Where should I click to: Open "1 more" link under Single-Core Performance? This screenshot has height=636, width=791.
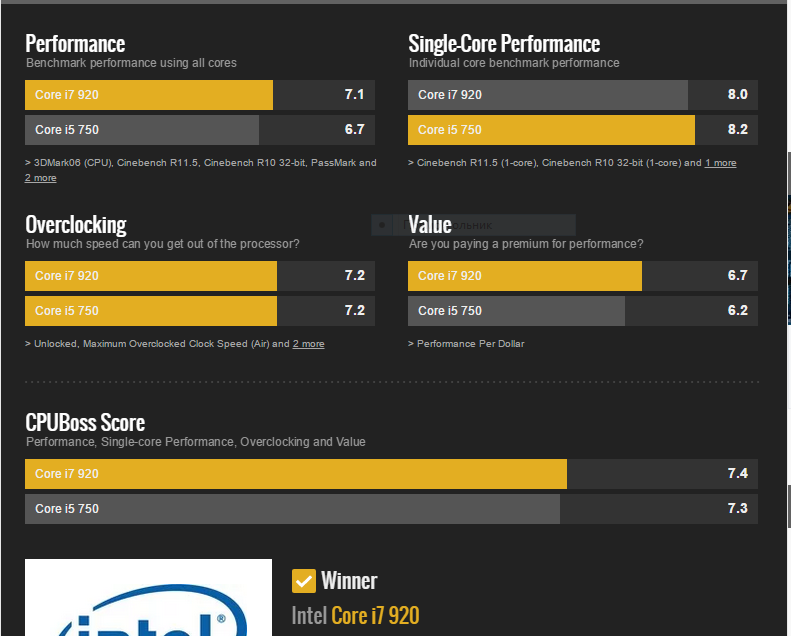[720, 163]
